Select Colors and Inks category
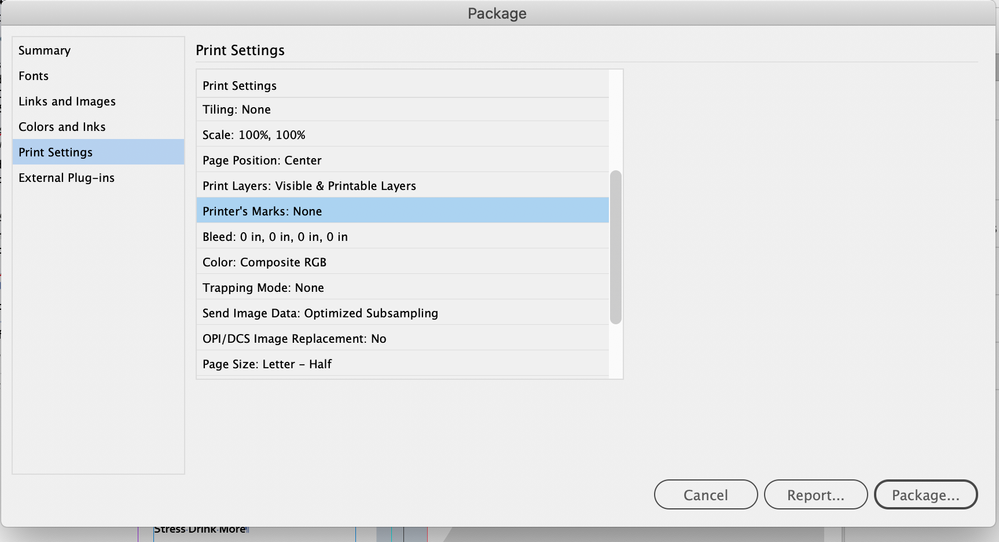Viewport: 999px width, 542px height. (x=62, y=127)
